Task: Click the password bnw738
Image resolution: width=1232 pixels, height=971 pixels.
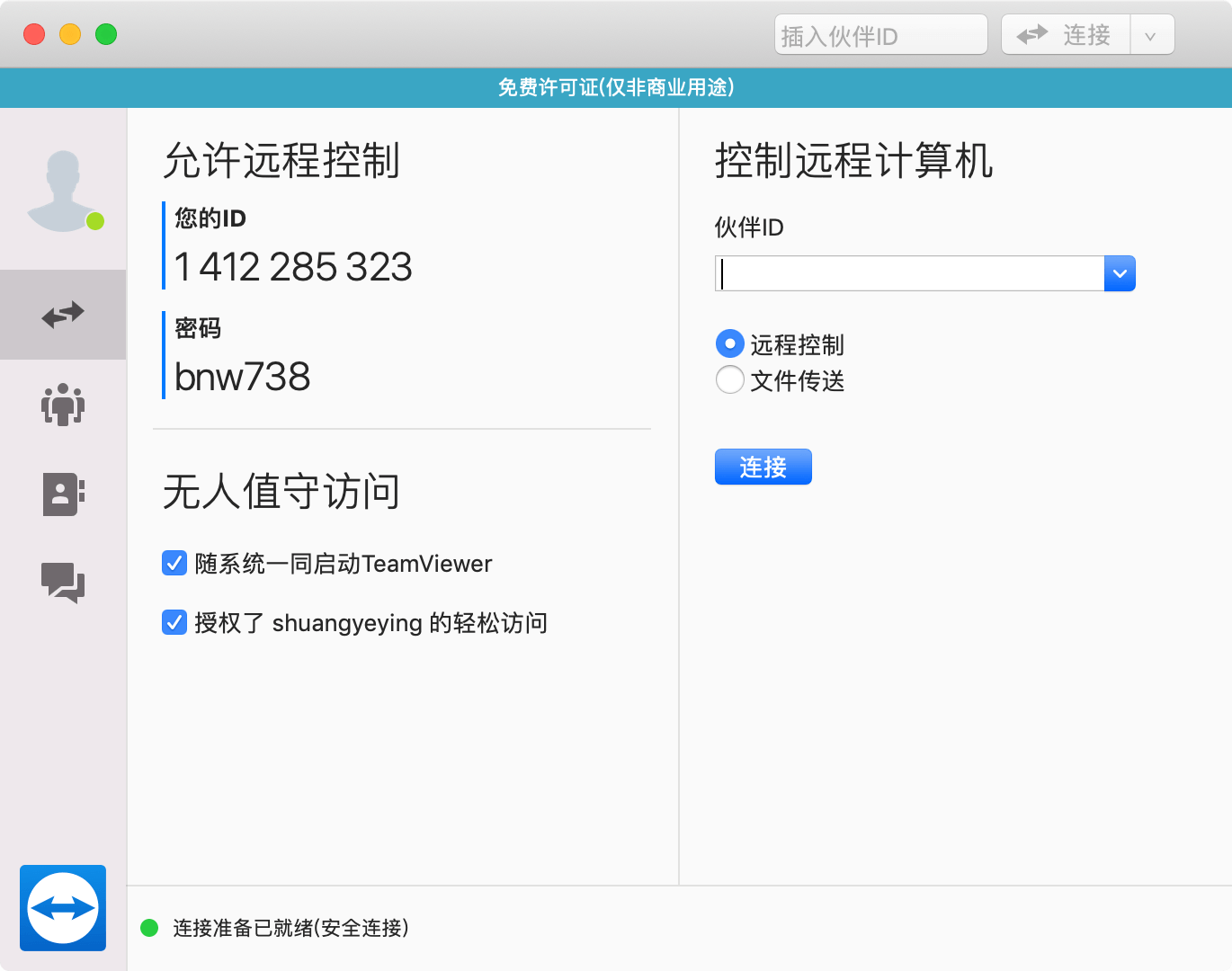Action: [x=243, y=377]
